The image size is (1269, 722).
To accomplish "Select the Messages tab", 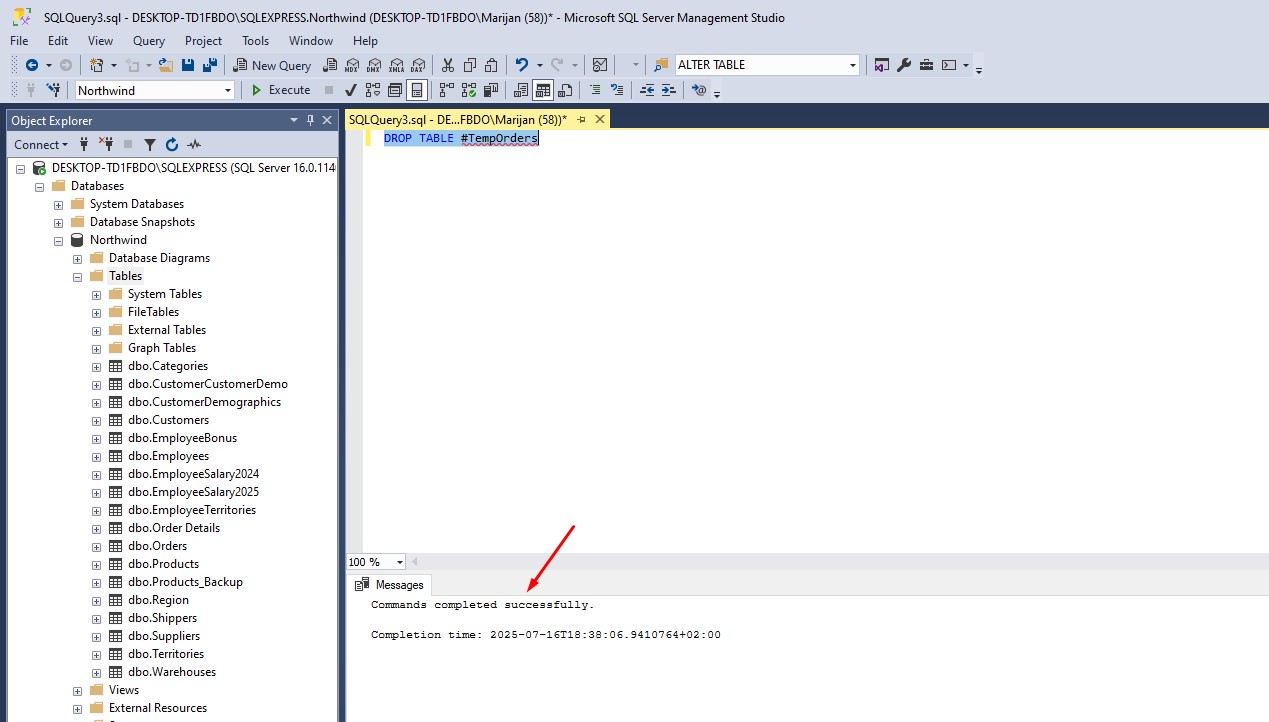I will point(390,585).
